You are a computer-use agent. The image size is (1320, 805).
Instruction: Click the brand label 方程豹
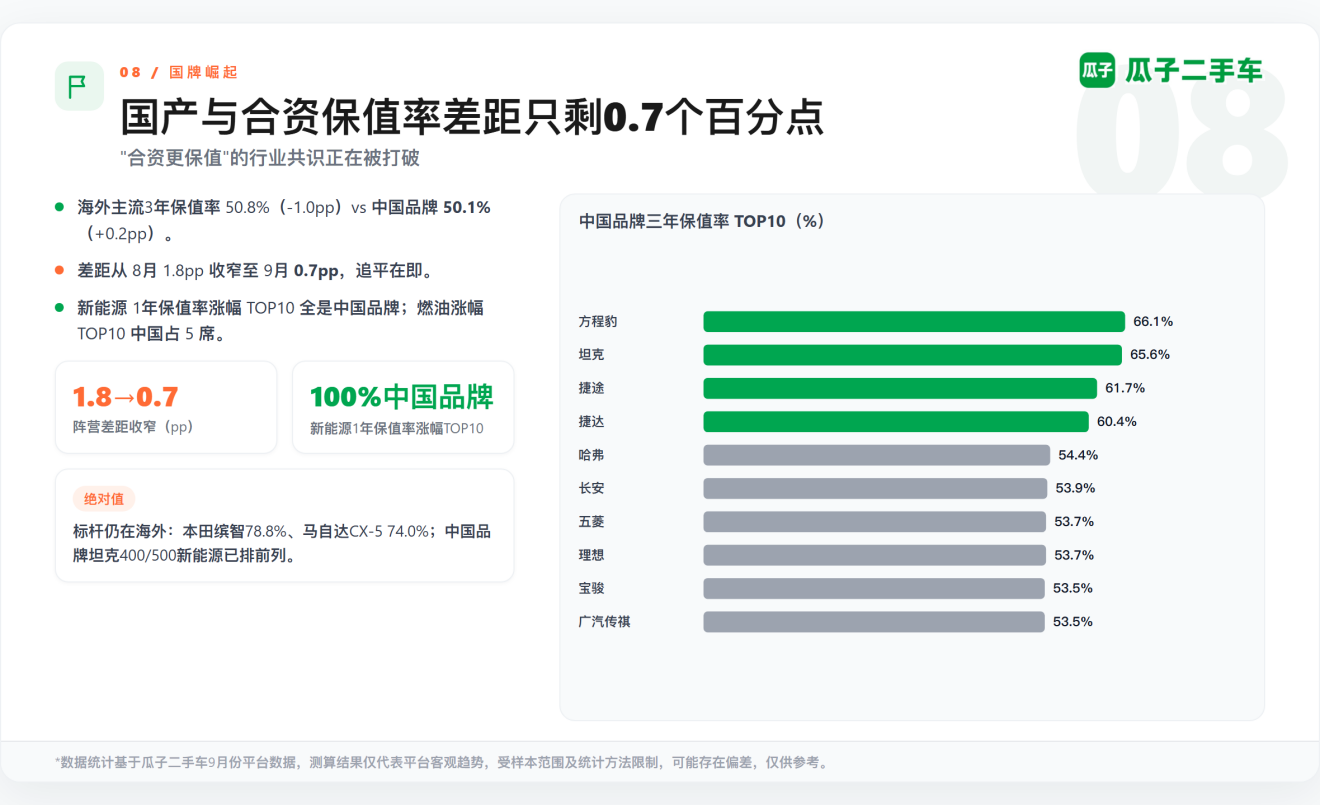pos(598,322)
